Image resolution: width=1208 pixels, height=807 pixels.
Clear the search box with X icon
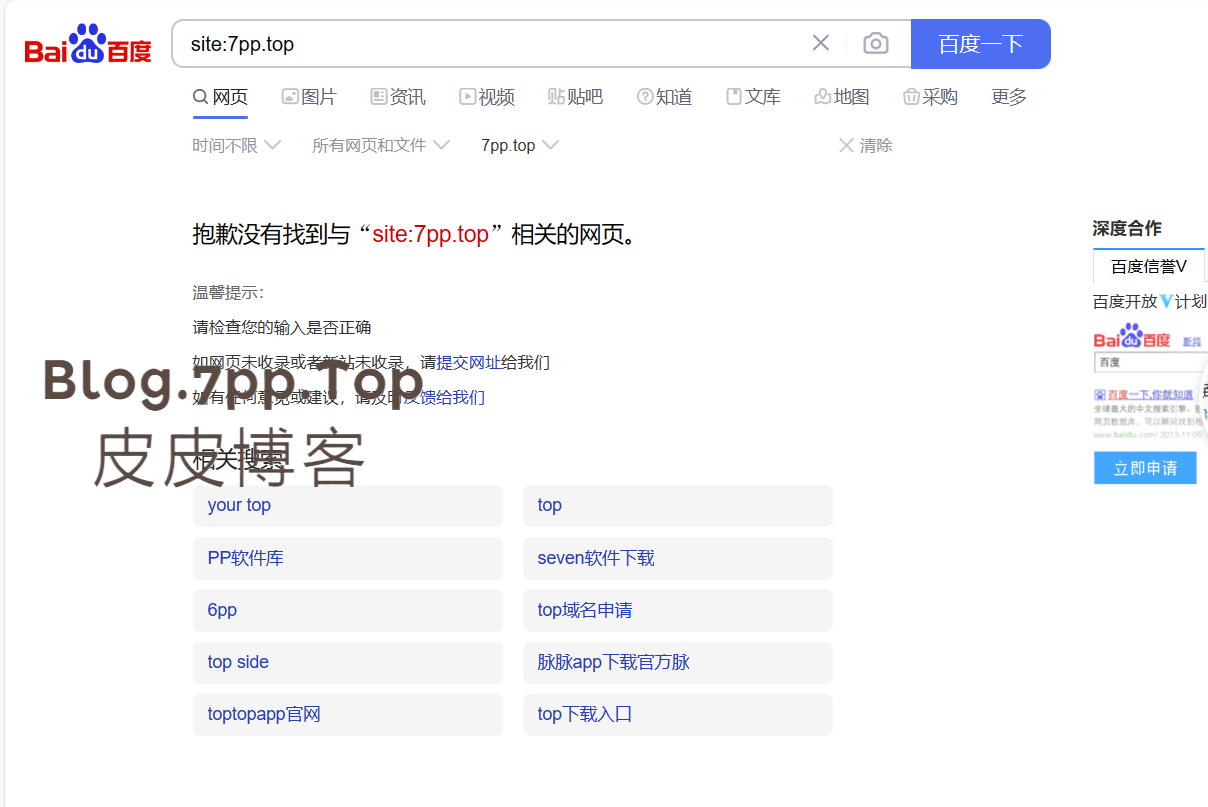pos(821,43)
